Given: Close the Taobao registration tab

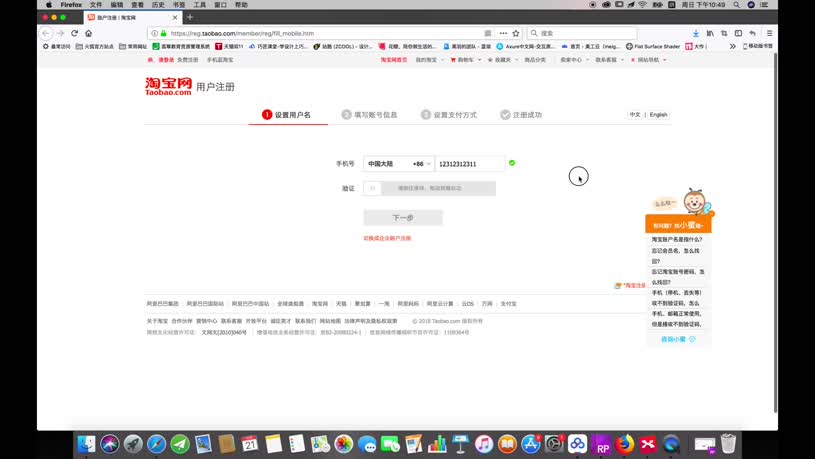Looking at the screenshot, I should (x=175, y=18).
